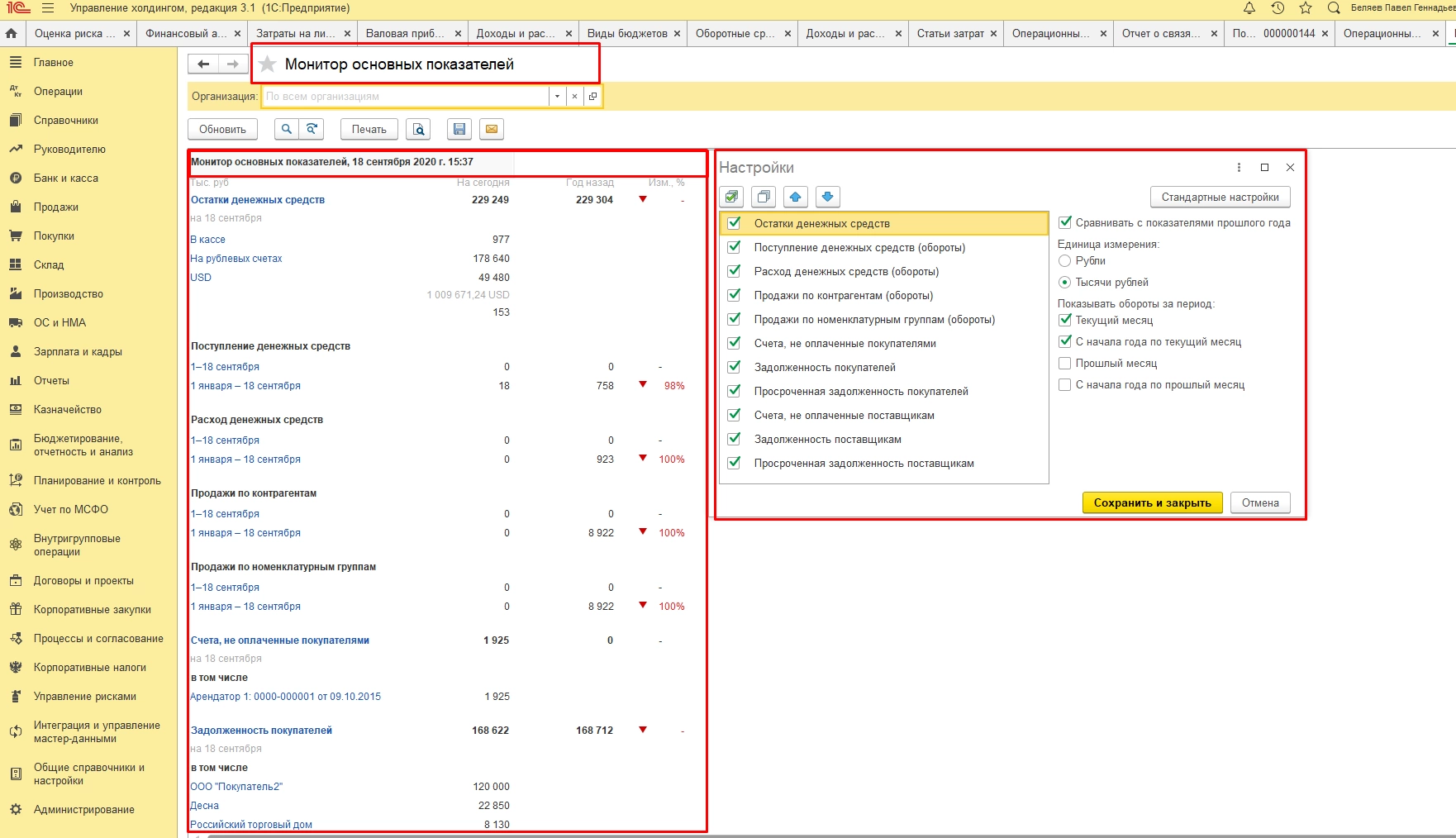This screenshot has width=1456, height=838.
Task: Check all indicators icon in Настройки
Action: [731, 197]
